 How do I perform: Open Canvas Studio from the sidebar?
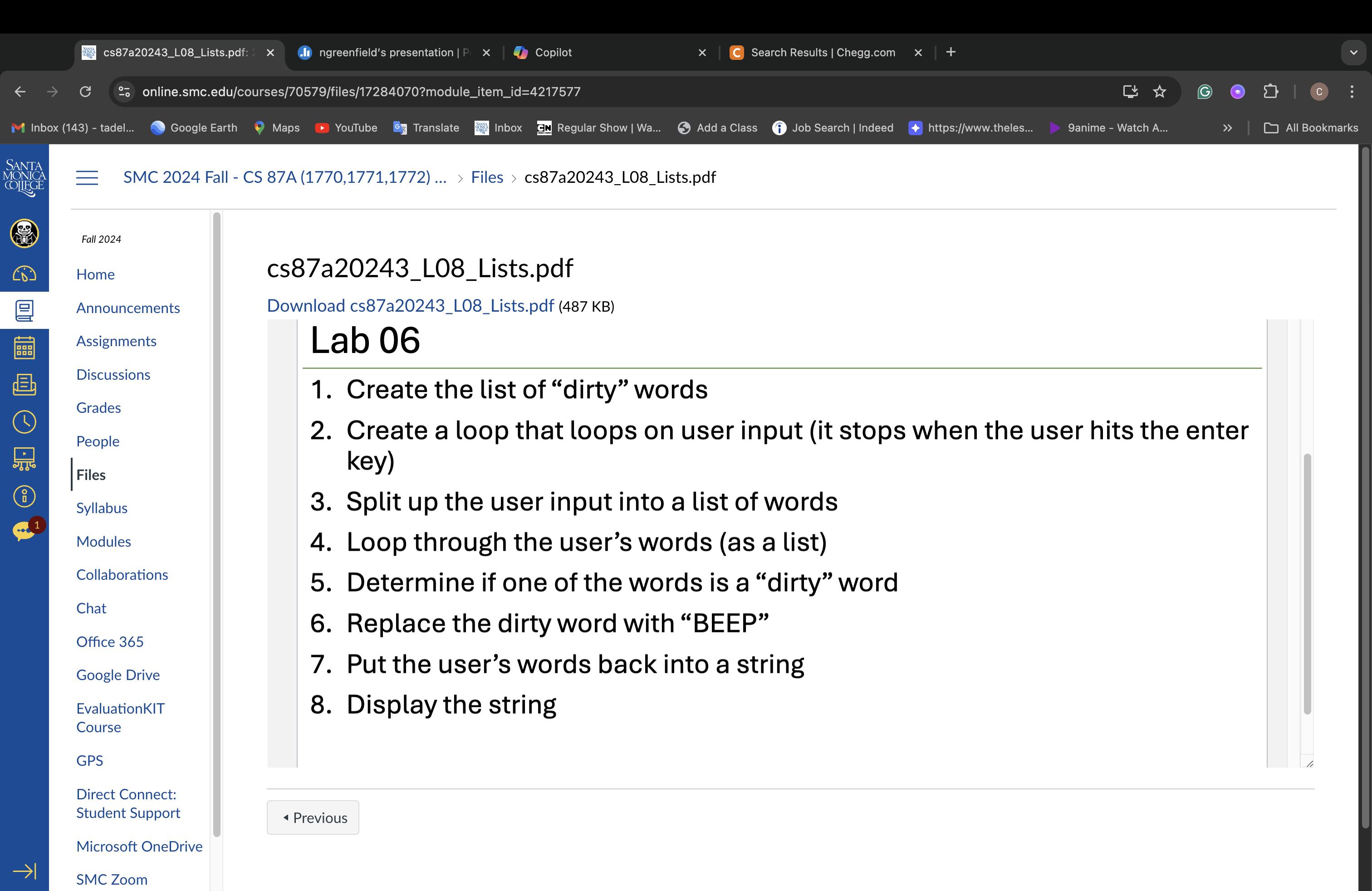pos(24,458)
